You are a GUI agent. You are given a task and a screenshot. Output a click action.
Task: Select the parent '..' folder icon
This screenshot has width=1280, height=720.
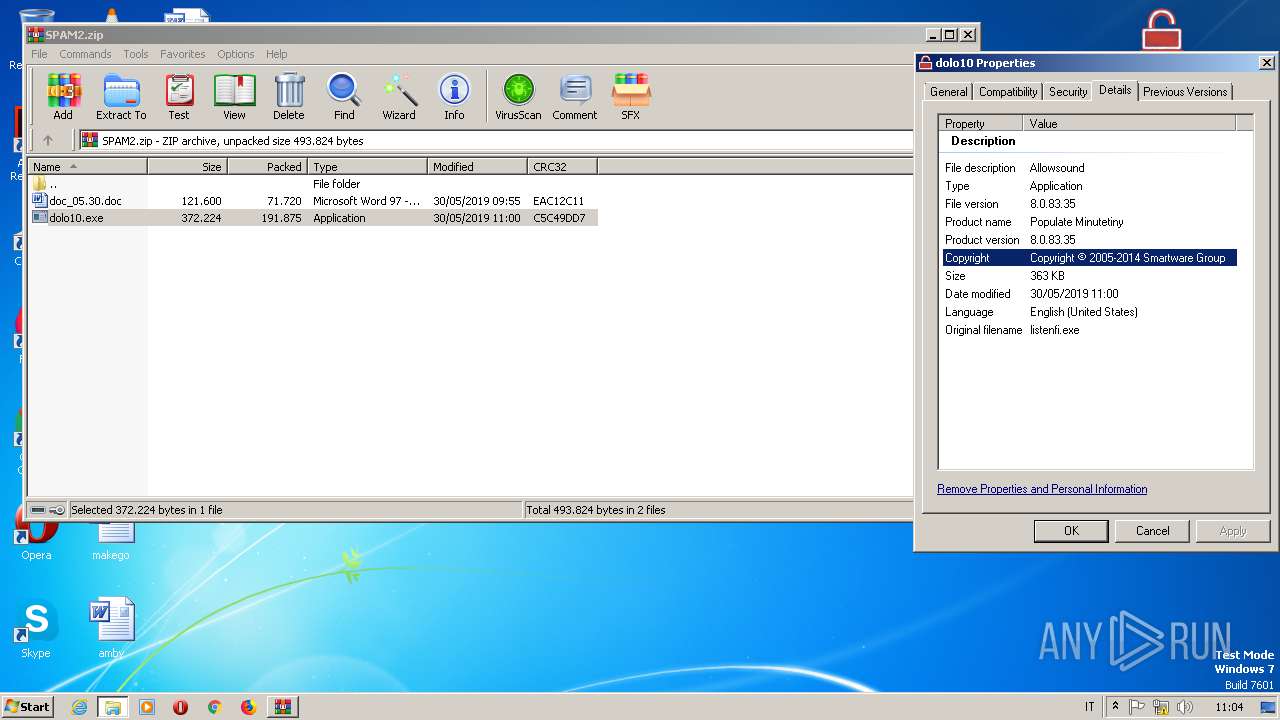(40, 183)
